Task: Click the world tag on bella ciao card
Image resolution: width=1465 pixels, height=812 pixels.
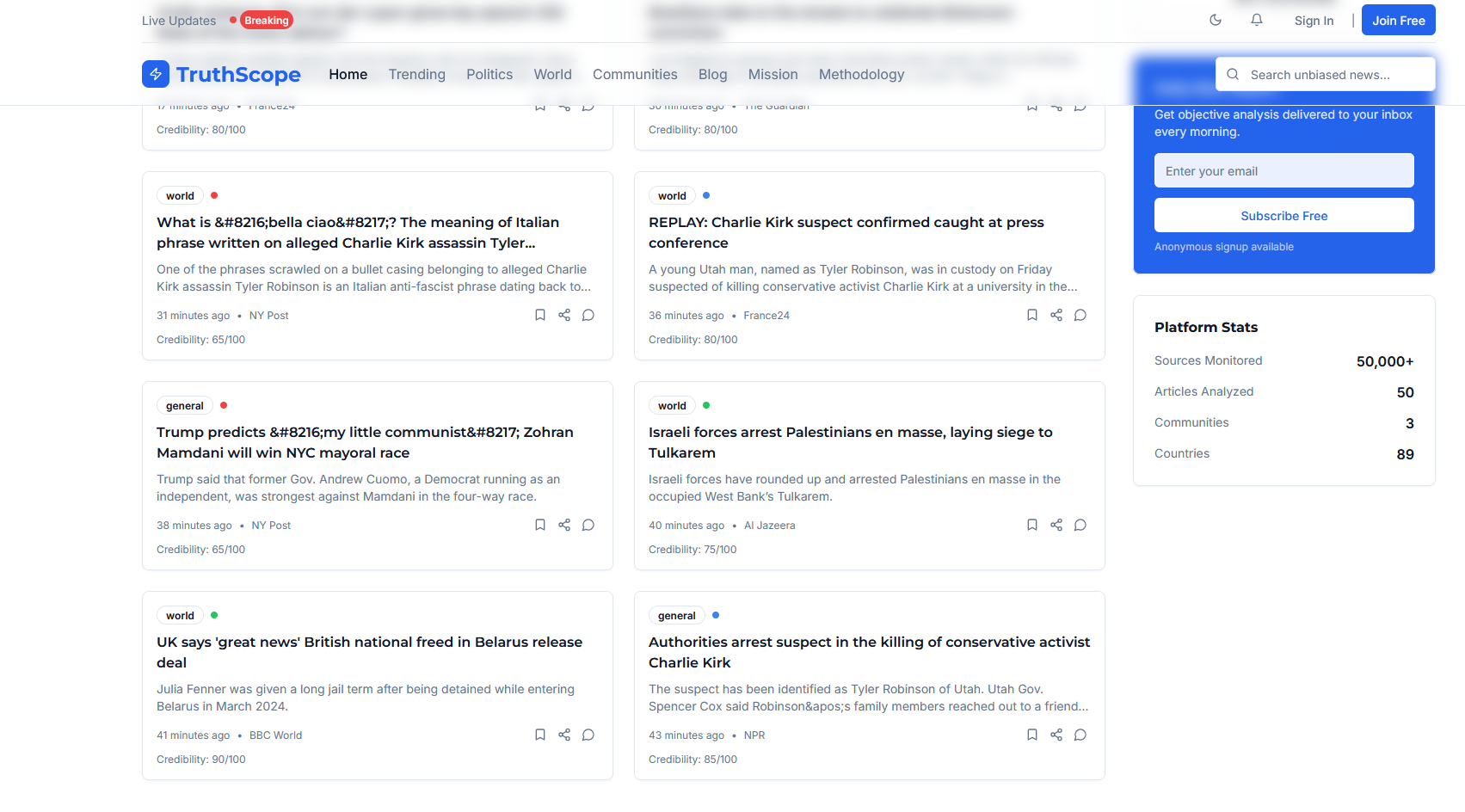Action: point(180,195)
